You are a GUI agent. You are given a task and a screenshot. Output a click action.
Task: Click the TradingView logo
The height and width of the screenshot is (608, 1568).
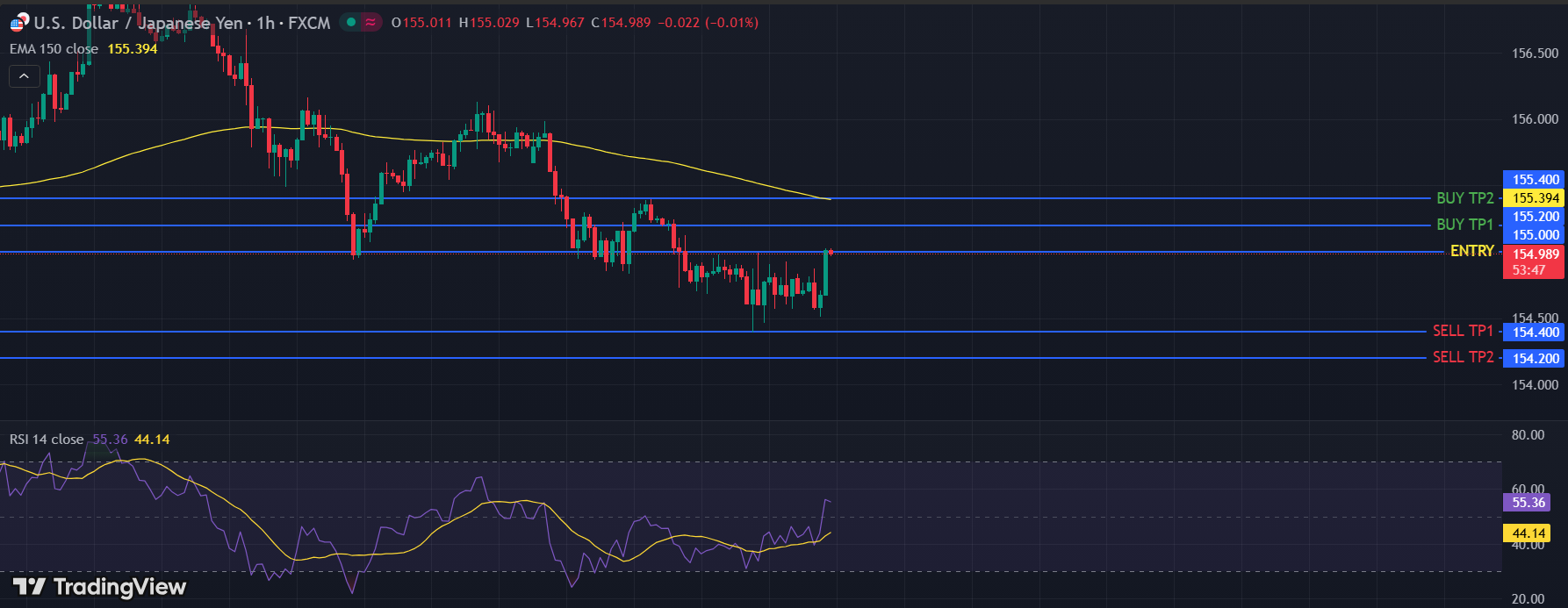pos(99,586)
